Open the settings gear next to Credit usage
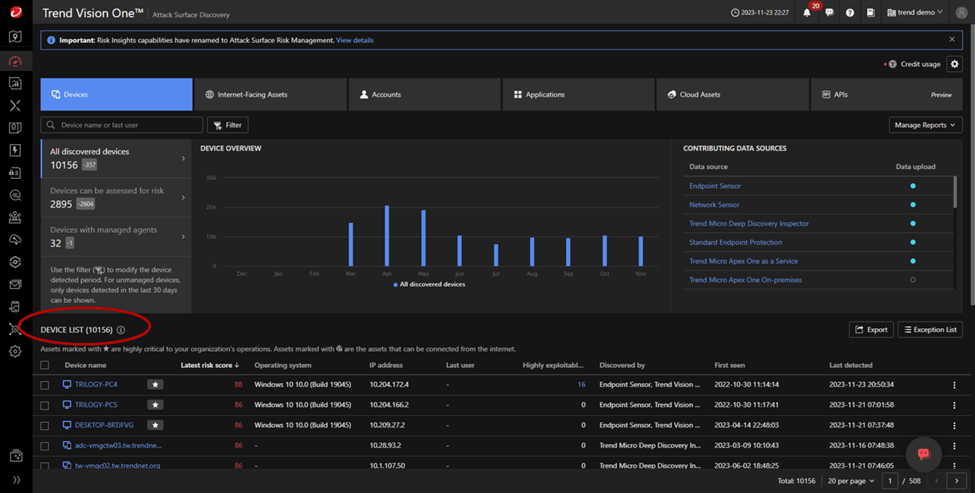This screenshot has width=975, height=493. tap(954, 64)
